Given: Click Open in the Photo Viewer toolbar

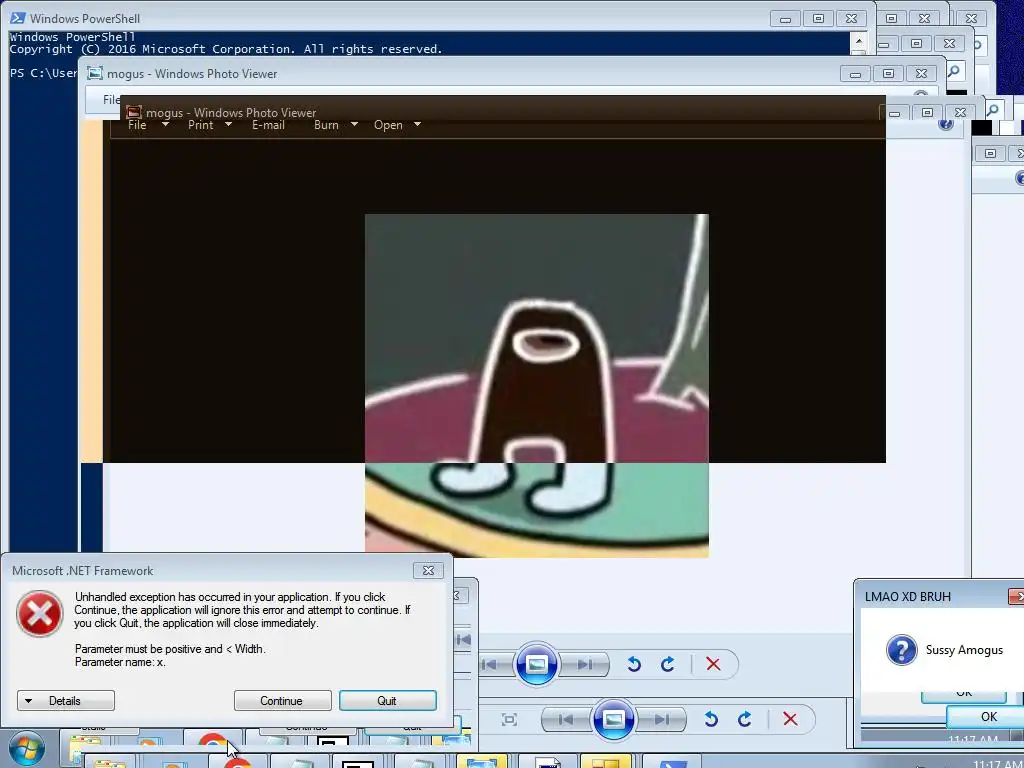Looking at the screenshot, I should tap(388, 125).
